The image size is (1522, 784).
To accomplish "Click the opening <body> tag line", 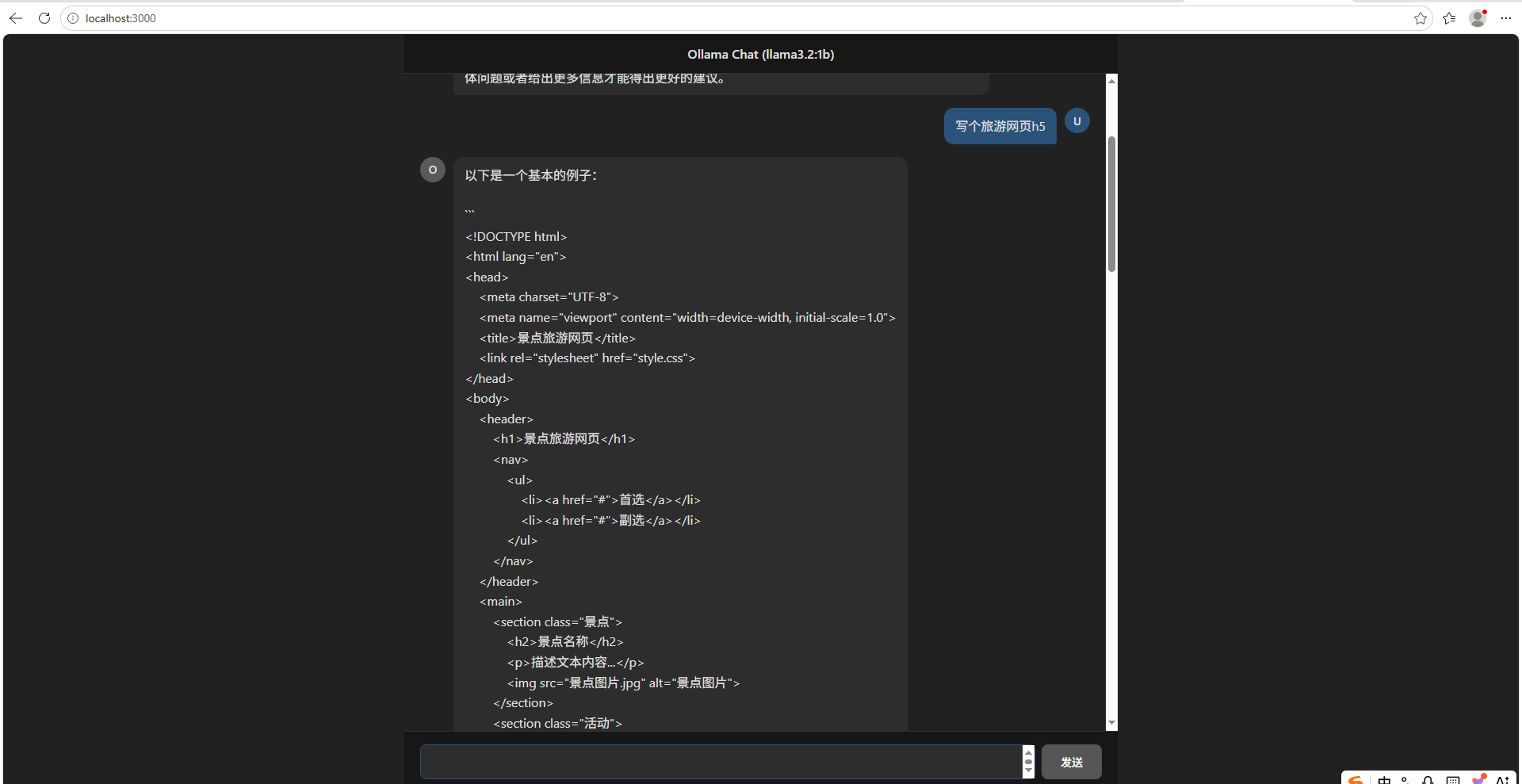I will point(488,399).
